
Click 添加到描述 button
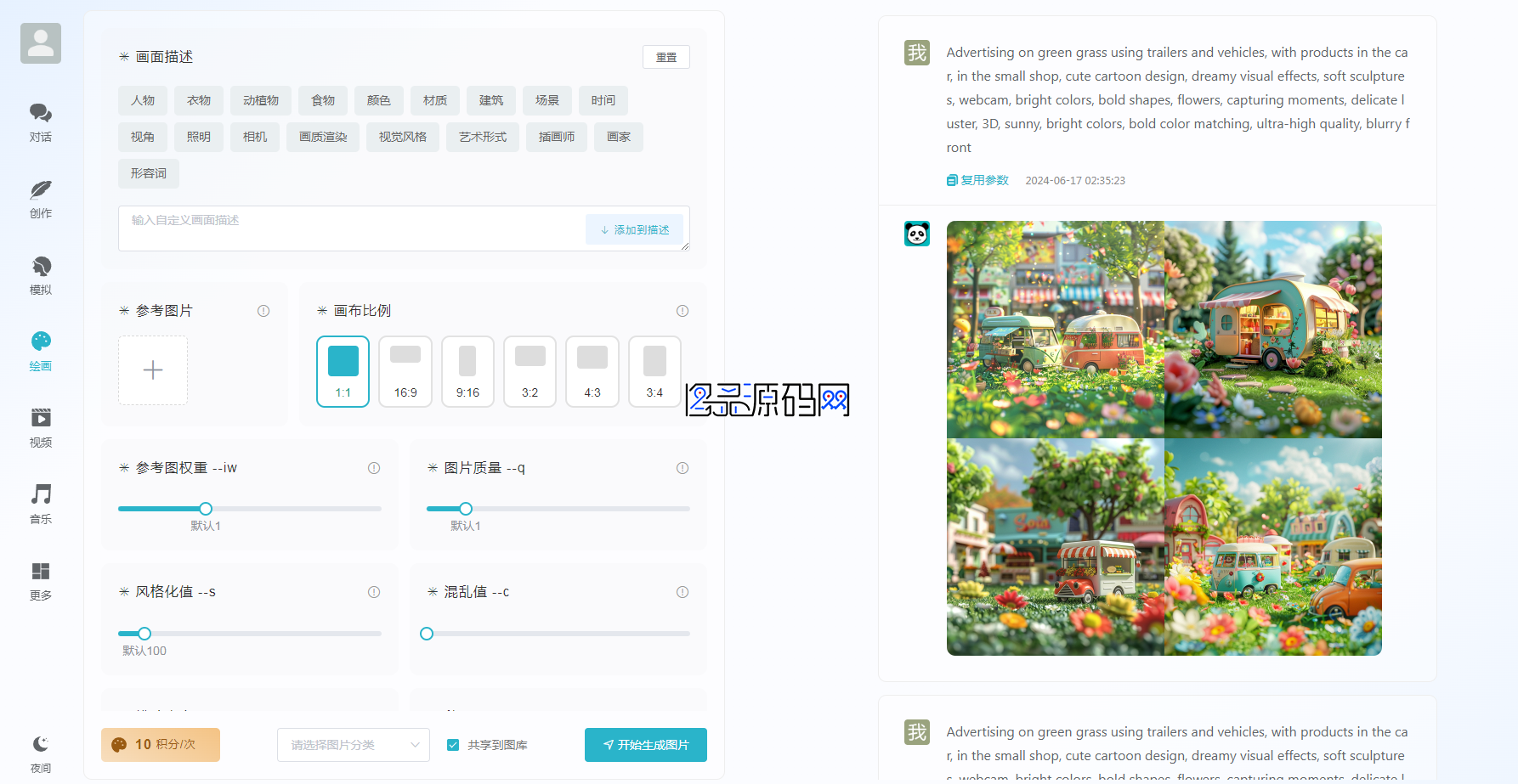[x=635, y=230]
